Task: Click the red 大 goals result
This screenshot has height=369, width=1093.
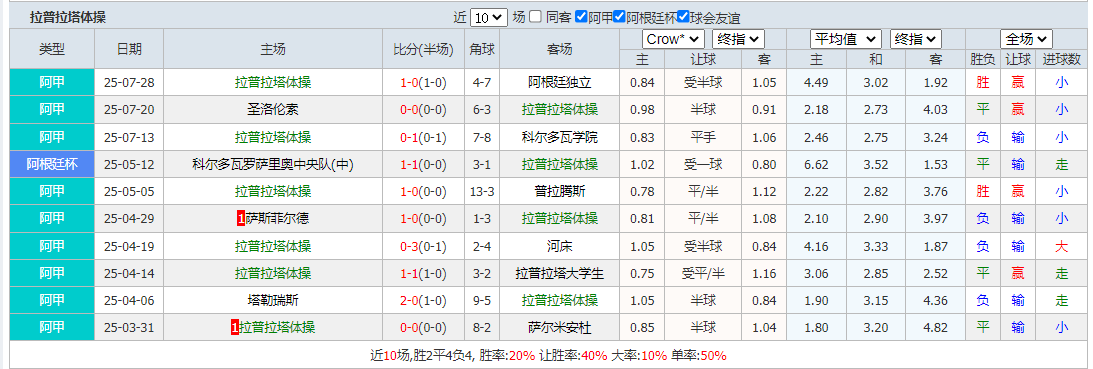Action: point(1062,246)
